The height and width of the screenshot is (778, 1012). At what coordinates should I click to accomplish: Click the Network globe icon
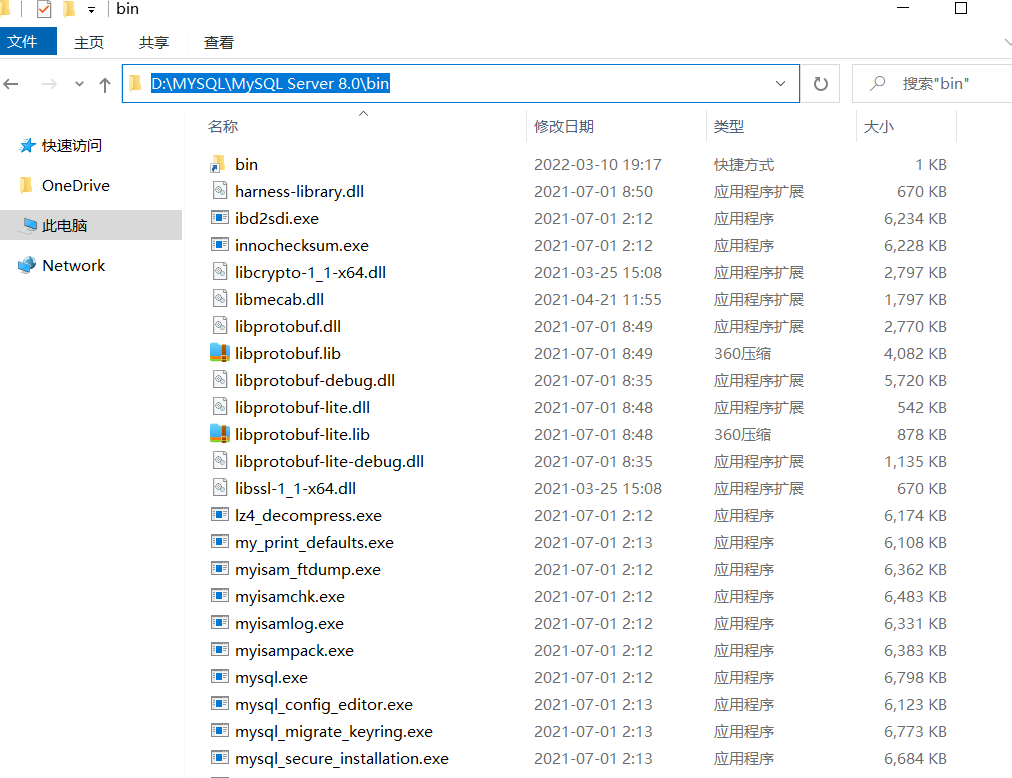(27, 265)
